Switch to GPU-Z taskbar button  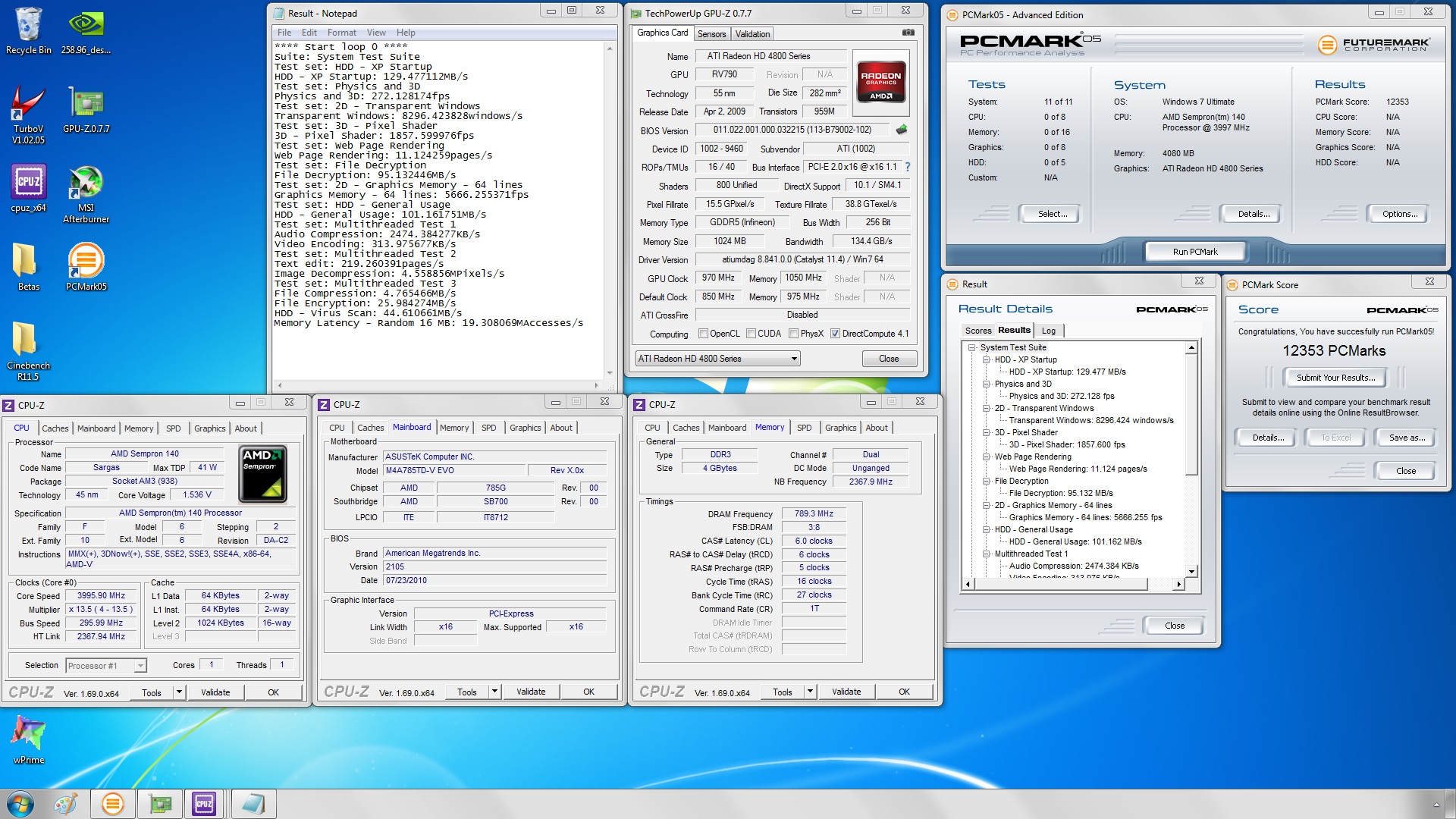click(160, 804)
